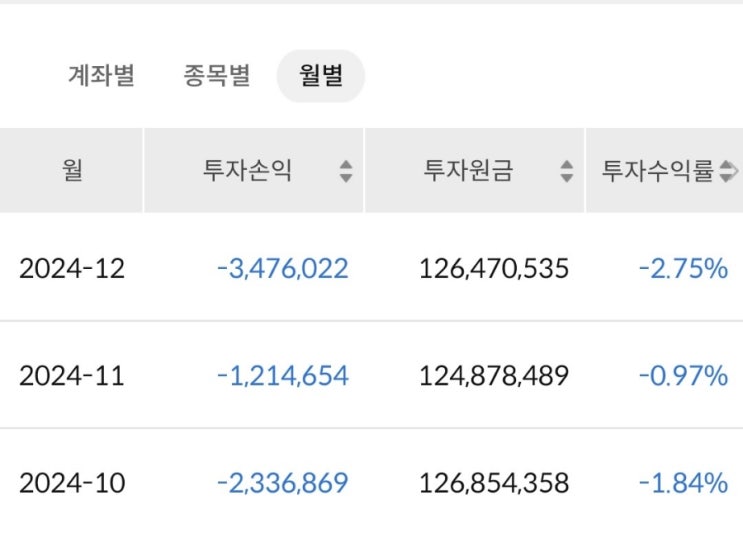Image resolution: width=743 pixels, height=533 pixels.
Task: Click the -1,214,654 loss value
Action: point(282,376)
